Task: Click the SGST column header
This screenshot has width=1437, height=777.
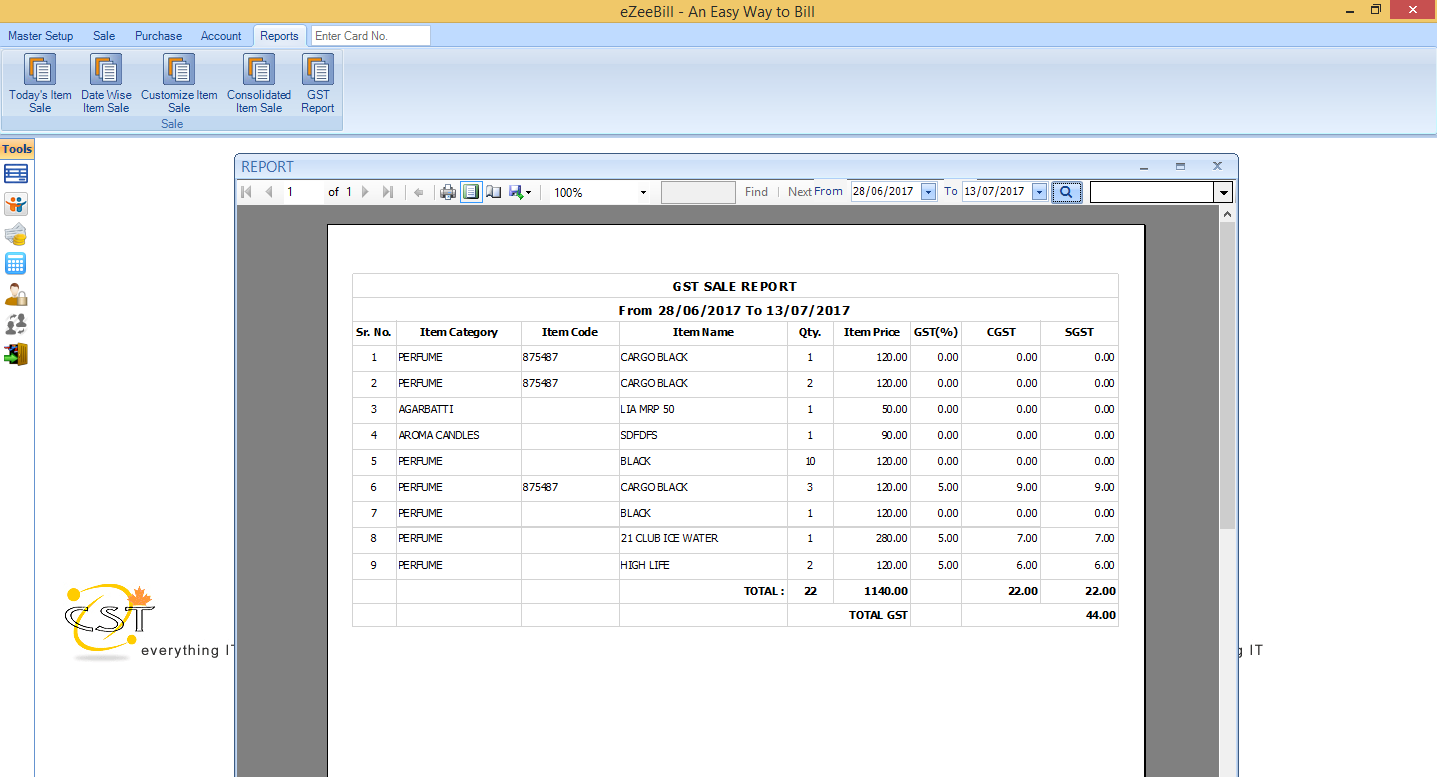Action: tap(1079, 332)
